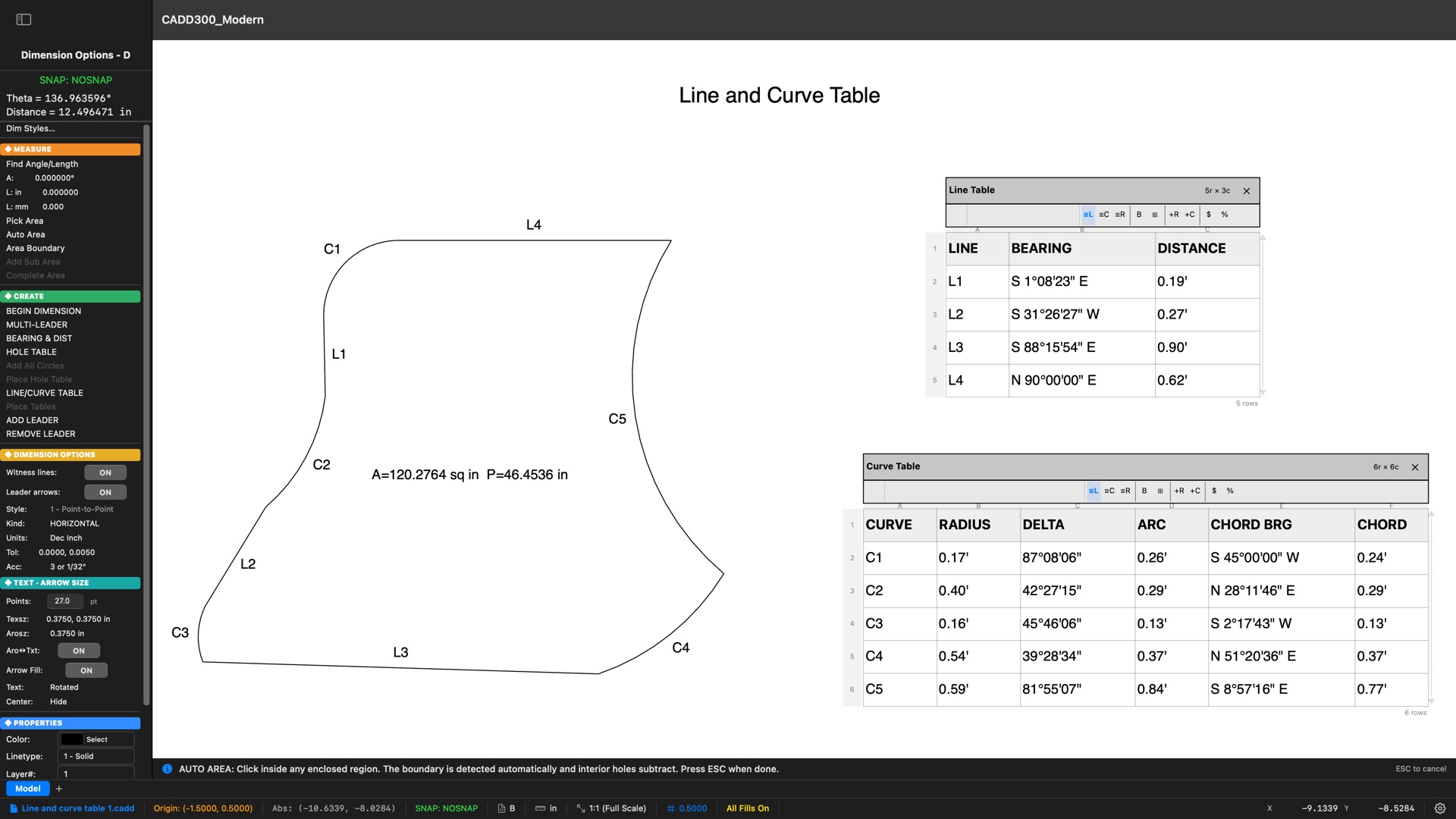Screen dimensions: 1456x819
Task: Add a new model tab with plus
Action: pos(59,789)
